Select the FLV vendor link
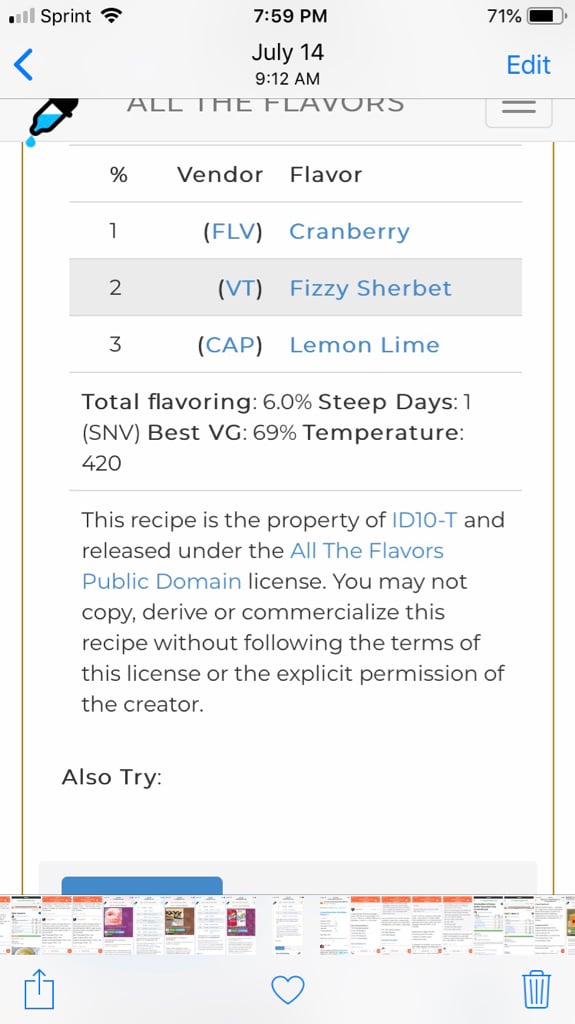 click(233, 231)
